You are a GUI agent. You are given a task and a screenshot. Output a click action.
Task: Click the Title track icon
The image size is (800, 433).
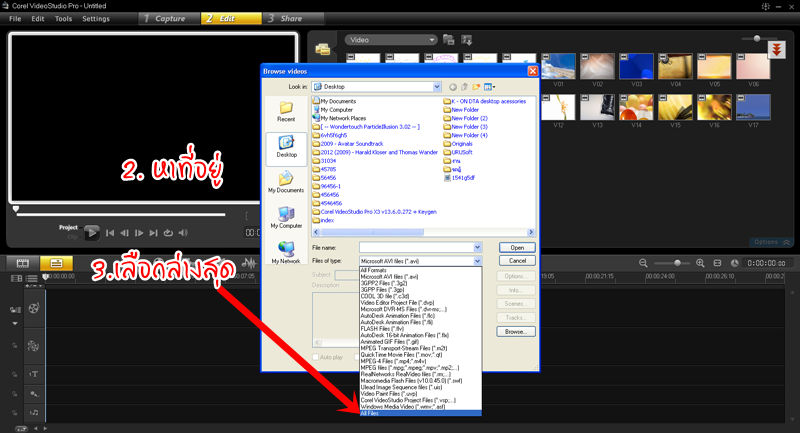[33, 374]
